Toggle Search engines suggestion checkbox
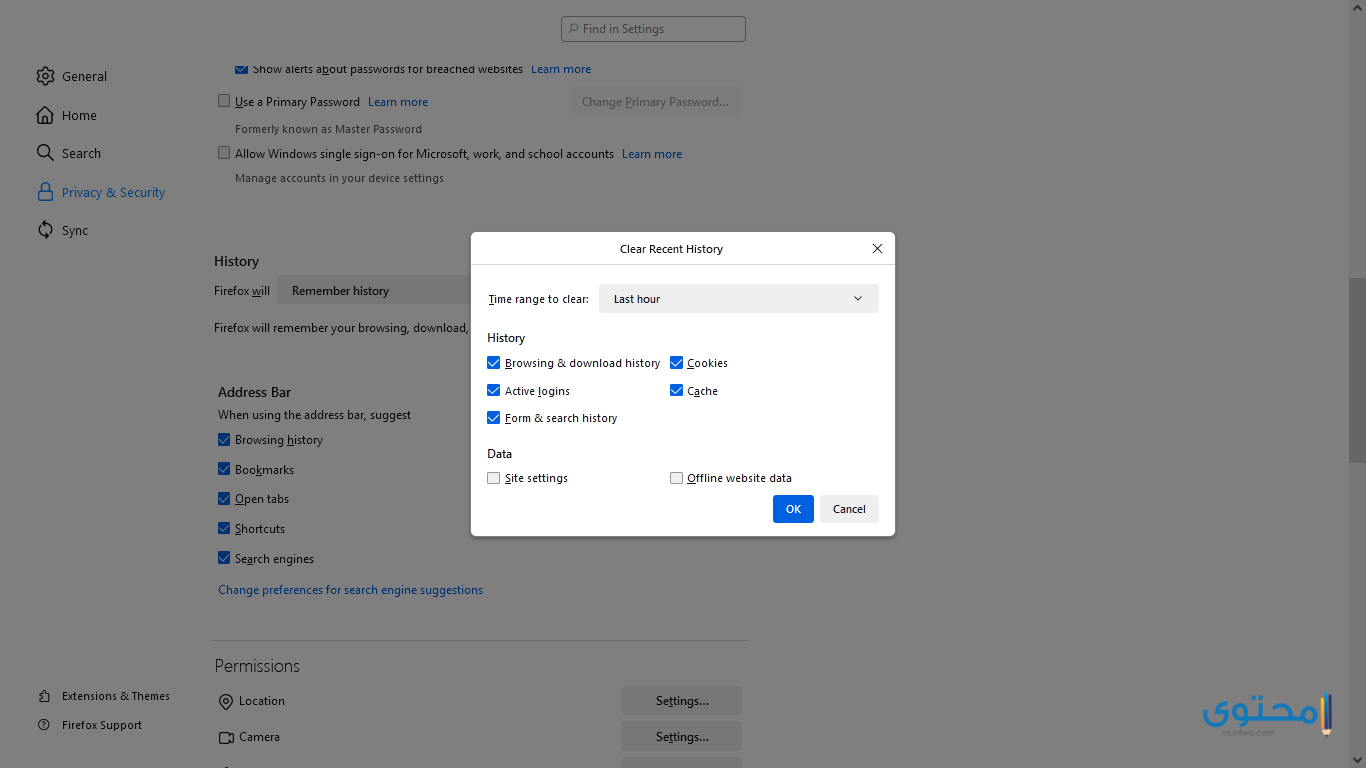 pyautogui.click(x=224, y=558)
